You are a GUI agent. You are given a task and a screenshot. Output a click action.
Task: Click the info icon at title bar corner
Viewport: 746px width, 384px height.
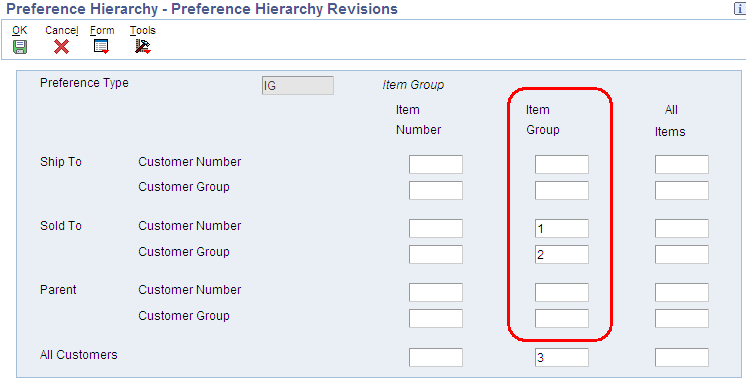click(x=740, y=9)
